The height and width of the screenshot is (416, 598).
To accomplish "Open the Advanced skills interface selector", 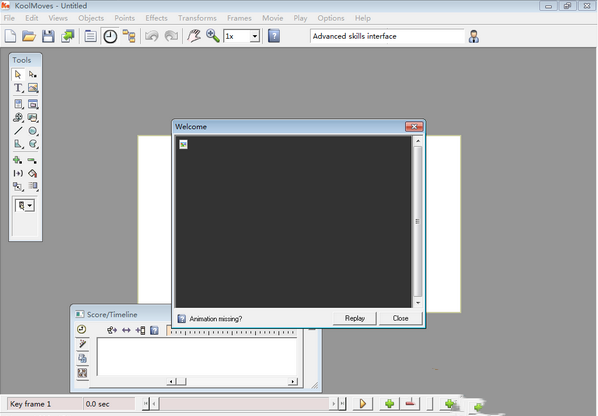I will (x=387, y=36).
